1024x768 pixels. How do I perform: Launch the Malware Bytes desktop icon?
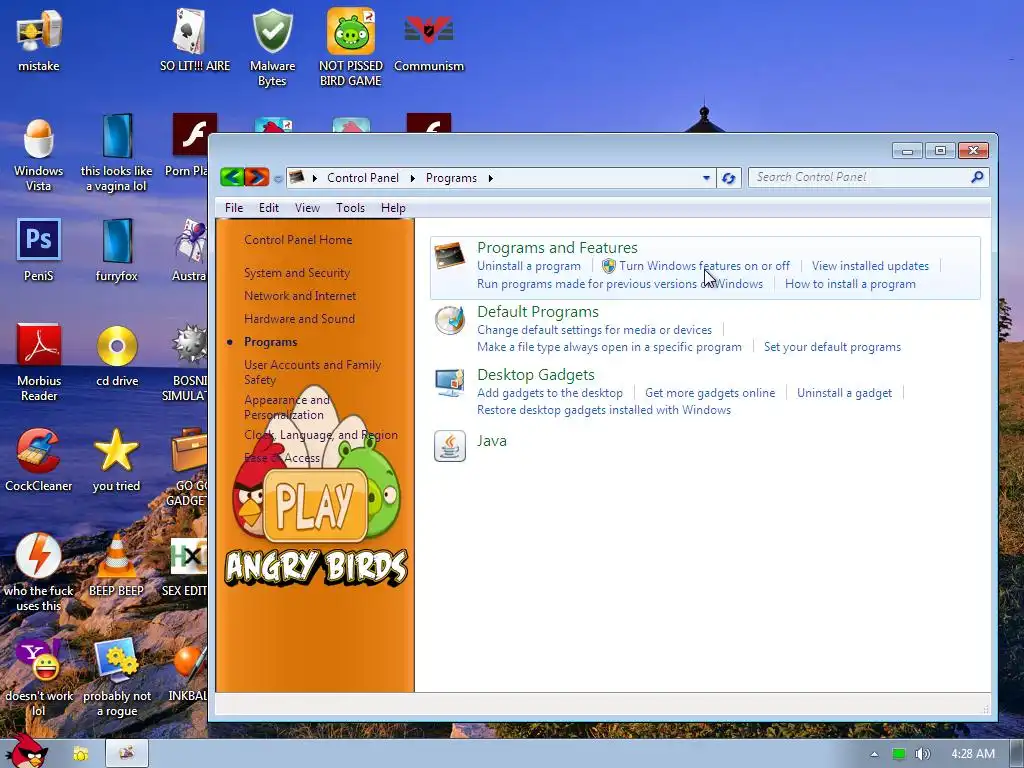point(272,47)
